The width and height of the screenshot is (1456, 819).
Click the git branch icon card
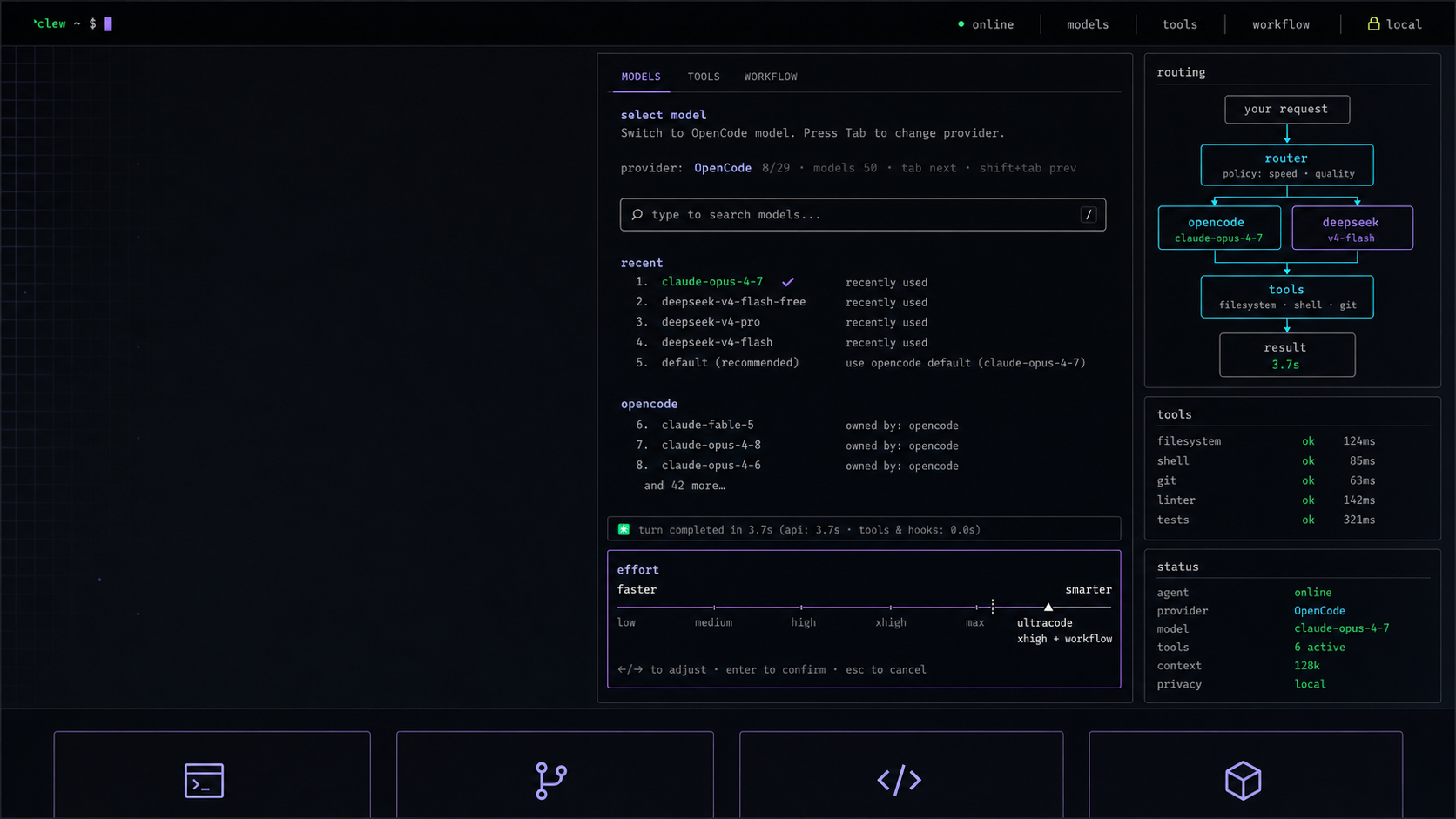(555, 775)
